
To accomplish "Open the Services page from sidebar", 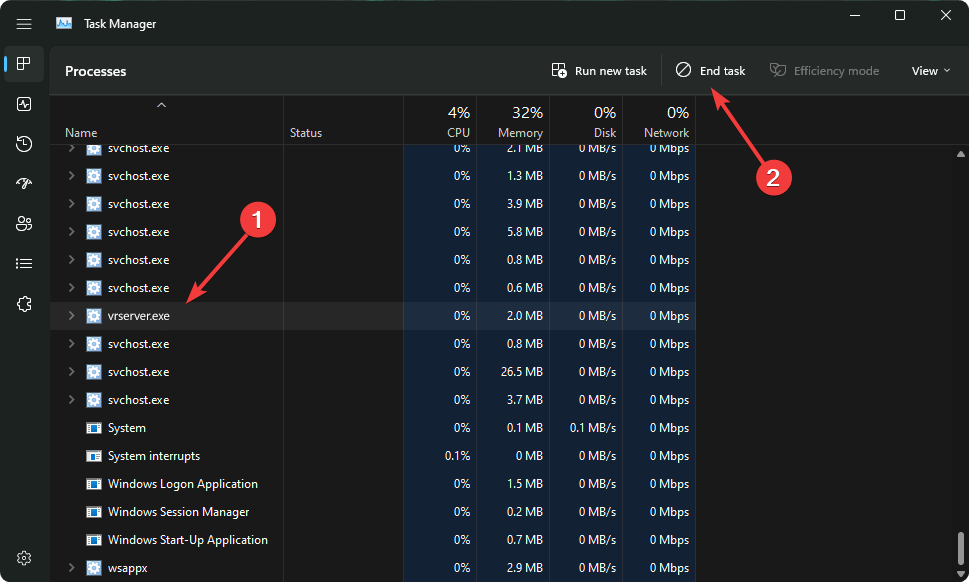I will click(24, 304).
